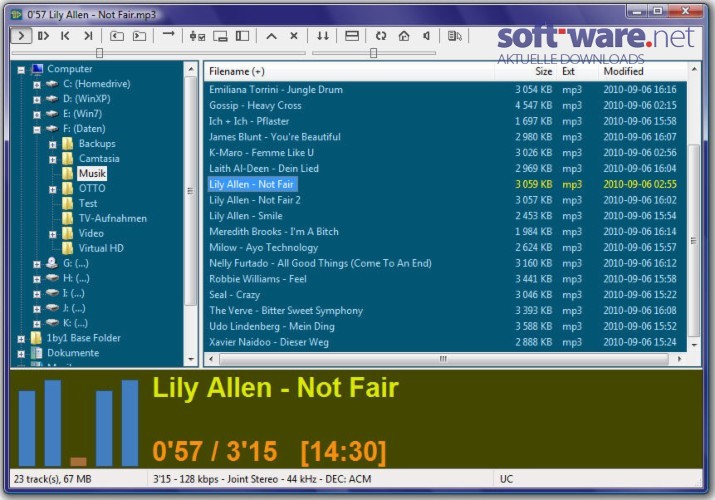This screenshot has height=500, width=715.
Task: Click the up-caret find-current-track icon
Action: coord(271,36)
